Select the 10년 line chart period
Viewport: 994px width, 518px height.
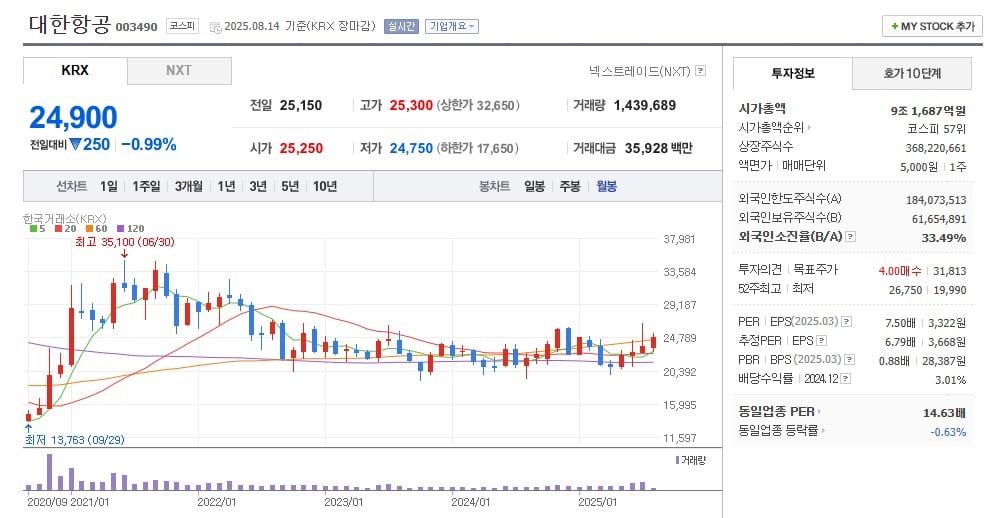325,186
